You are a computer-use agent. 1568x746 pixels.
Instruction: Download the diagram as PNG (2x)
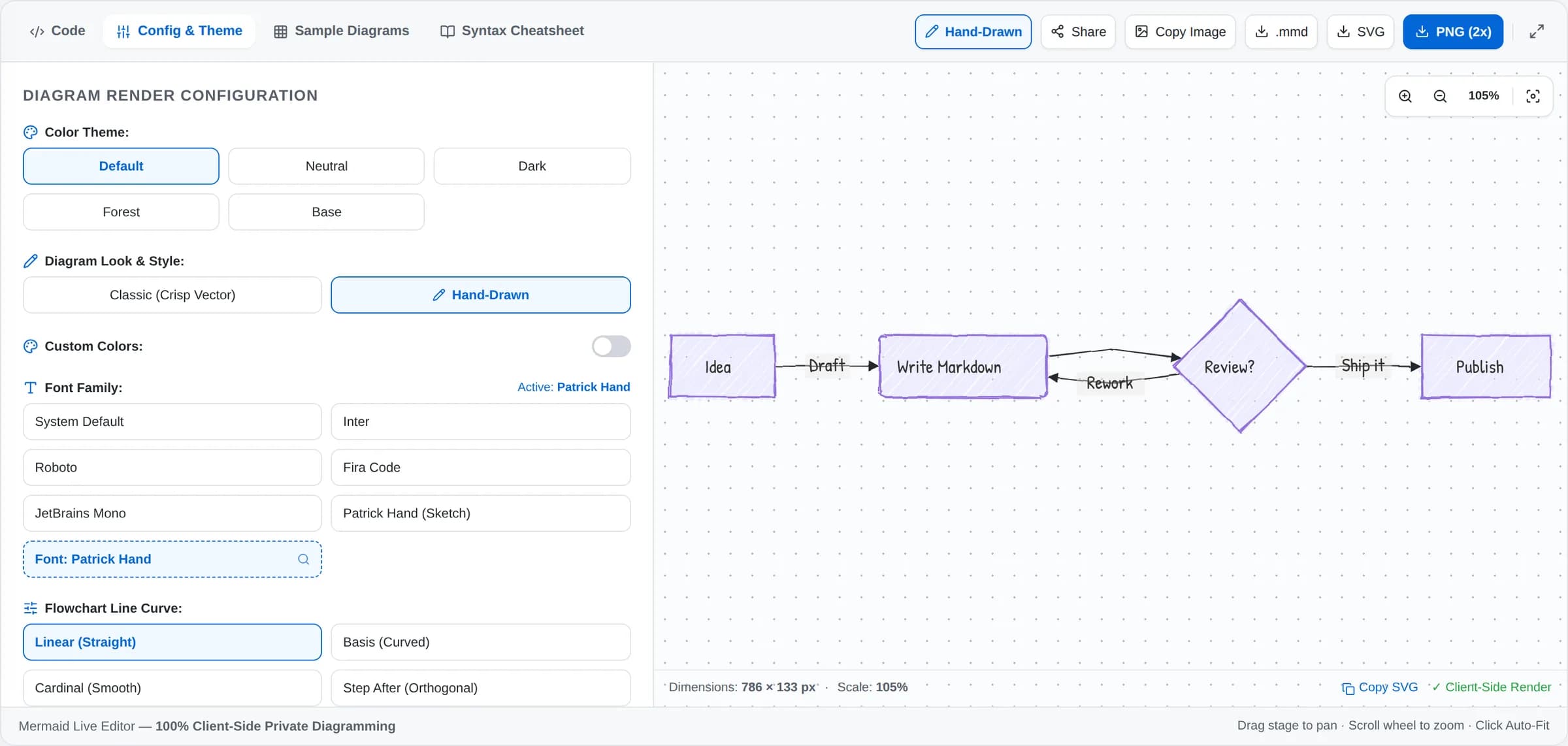coord(1453,31)
